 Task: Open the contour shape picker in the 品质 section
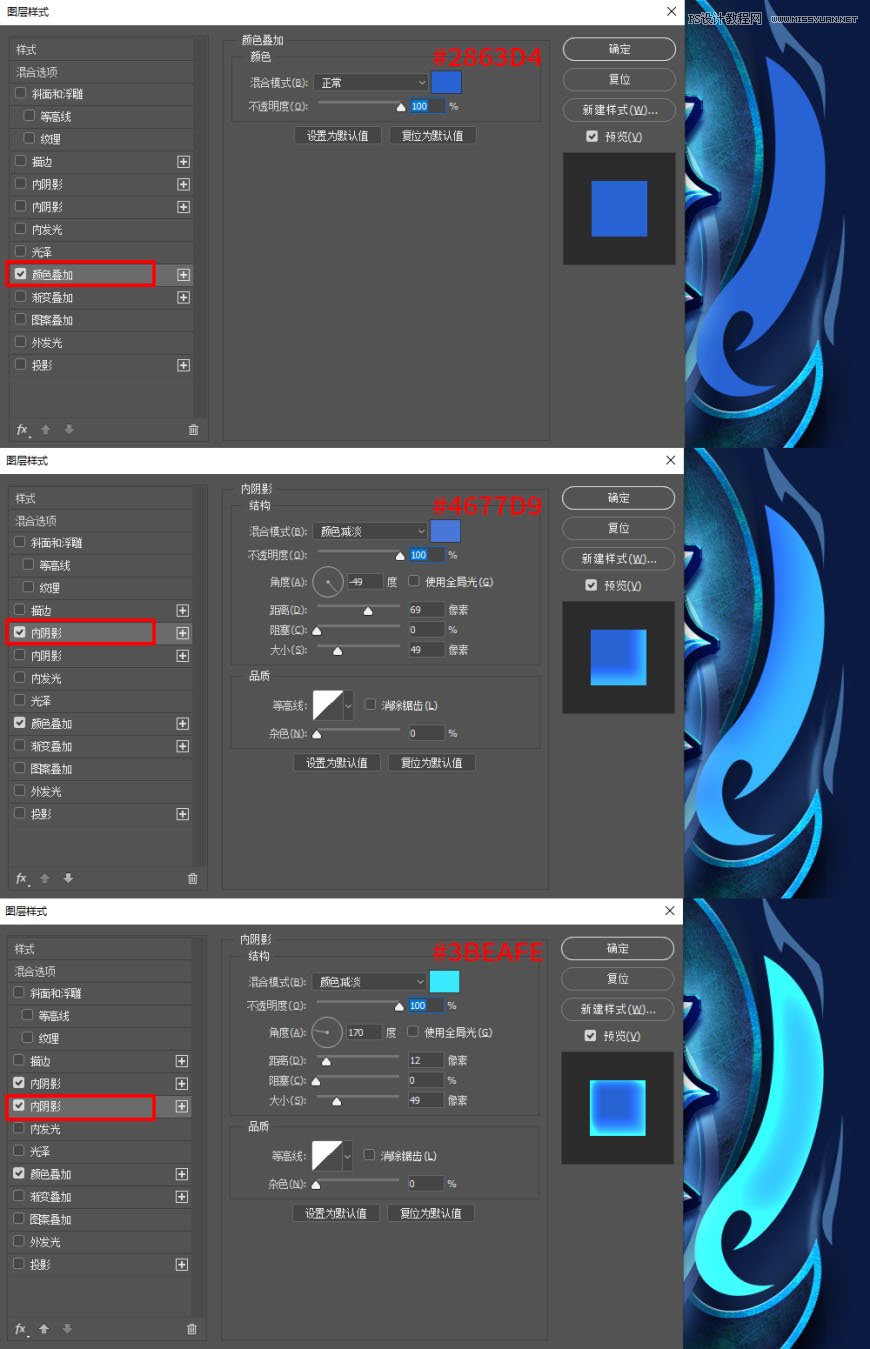[328, 704]
